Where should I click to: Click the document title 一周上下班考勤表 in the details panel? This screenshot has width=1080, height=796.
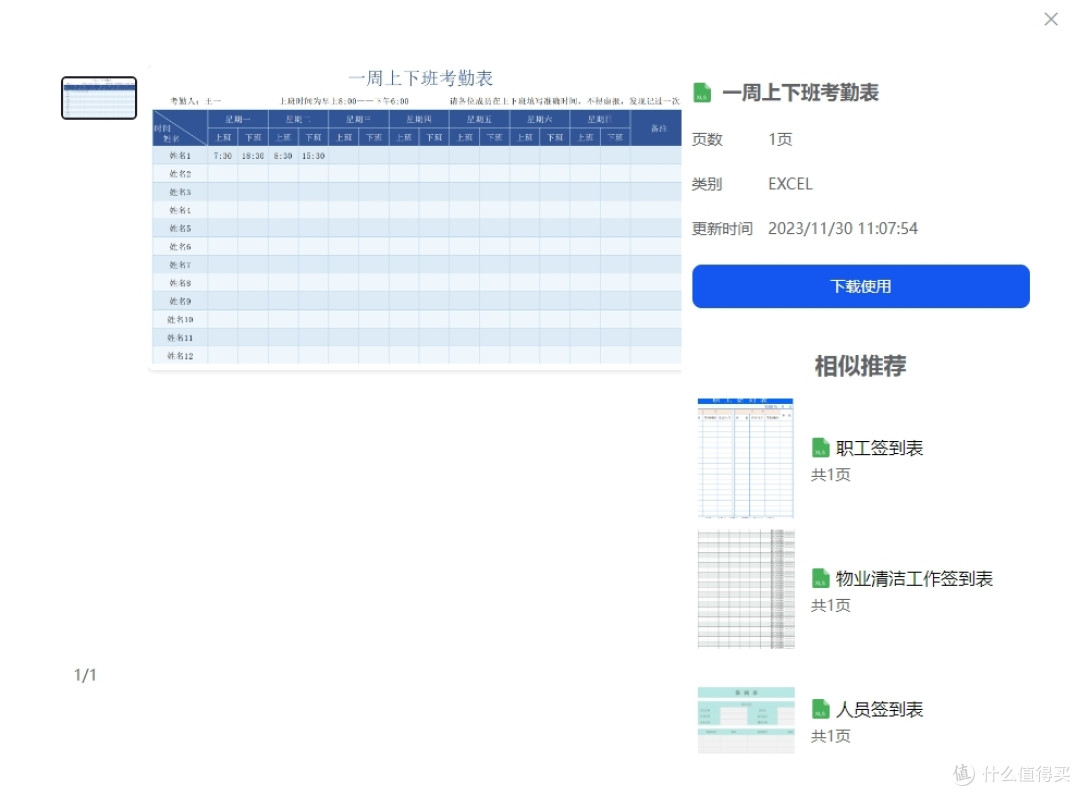[x=800, y=93]
